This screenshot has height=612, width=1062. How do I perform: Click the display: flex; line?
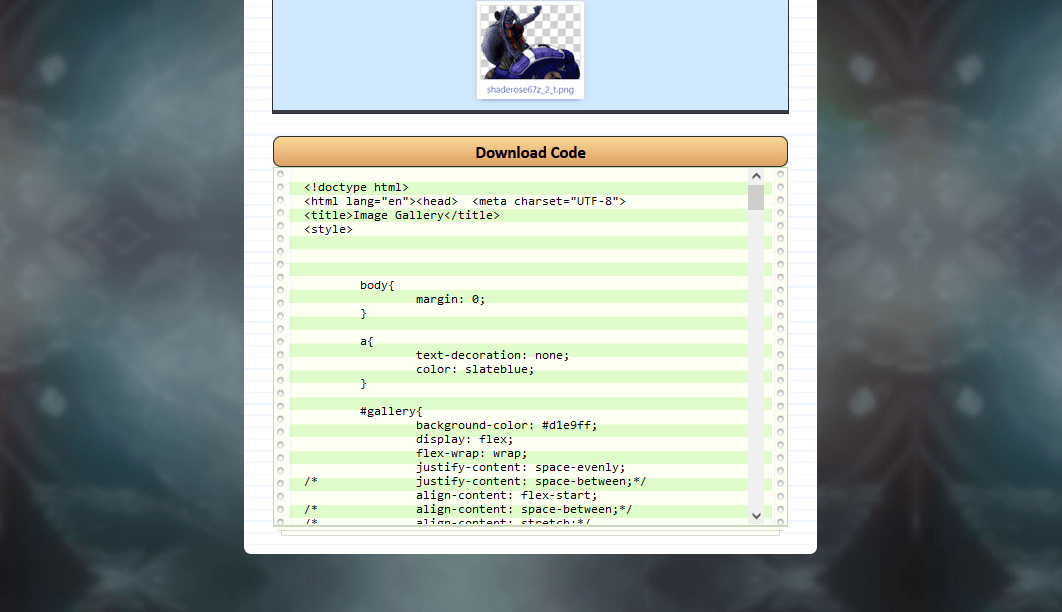point(464,439)
